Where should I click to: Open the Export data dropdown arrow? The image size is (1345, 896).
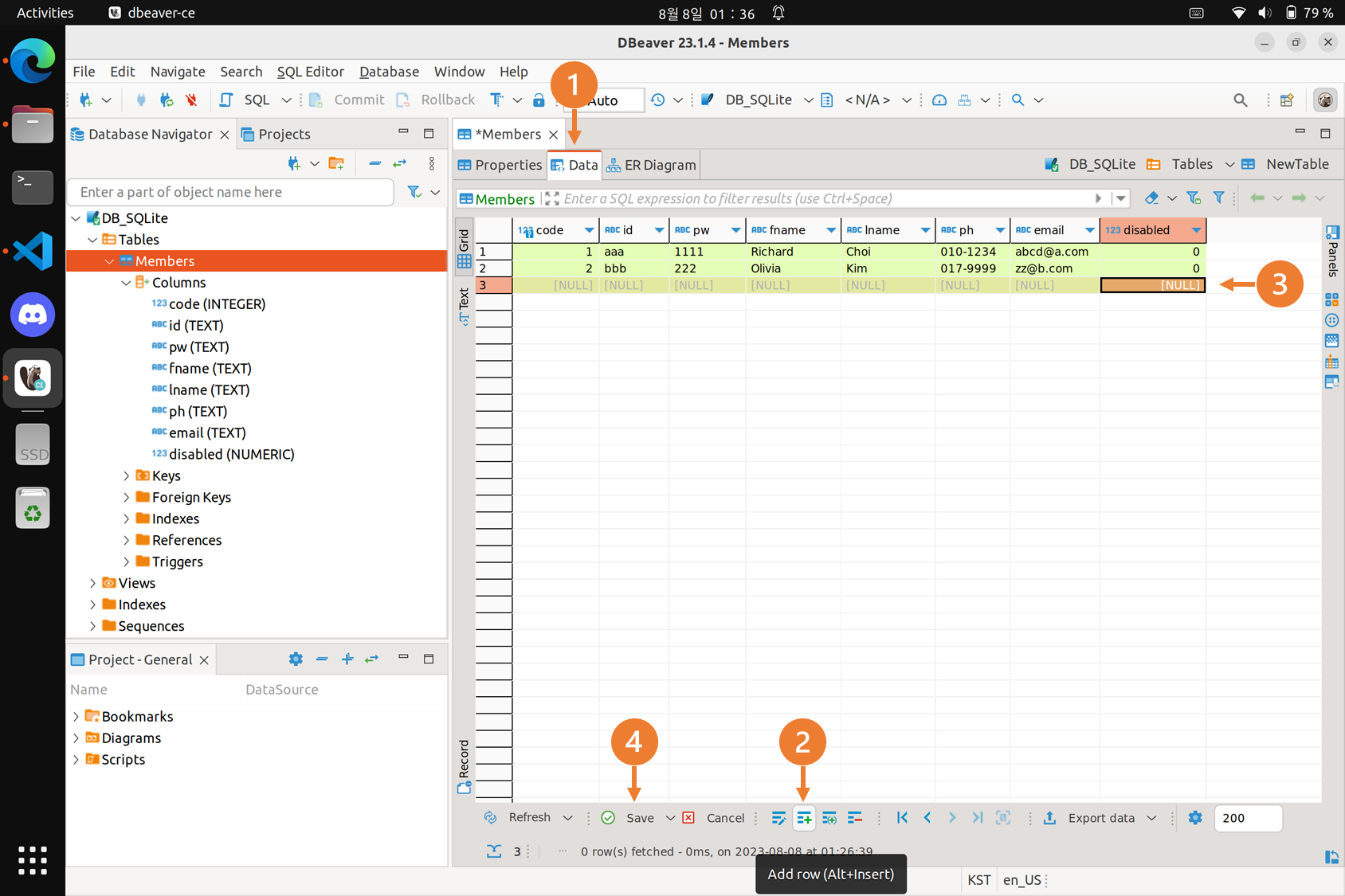1151,818
